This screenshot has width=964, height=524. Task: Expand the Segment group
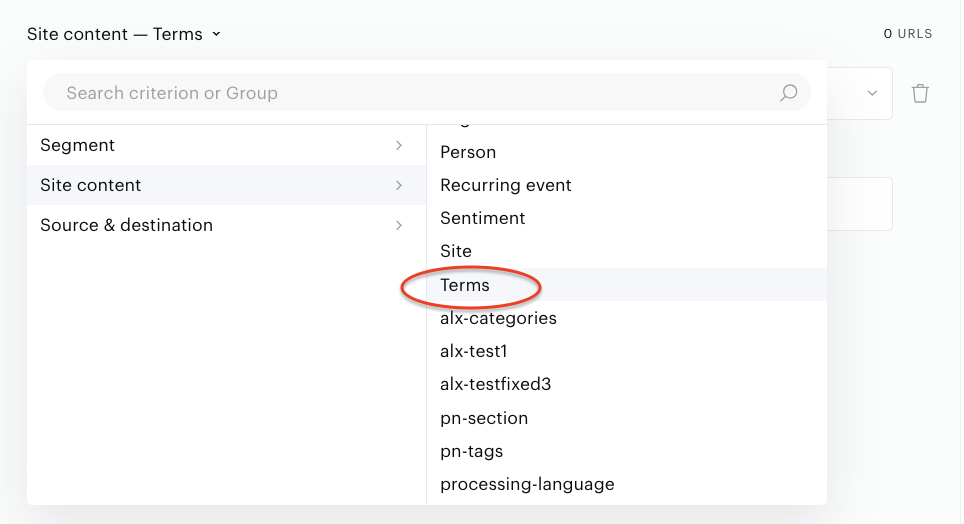click(226, 145)
